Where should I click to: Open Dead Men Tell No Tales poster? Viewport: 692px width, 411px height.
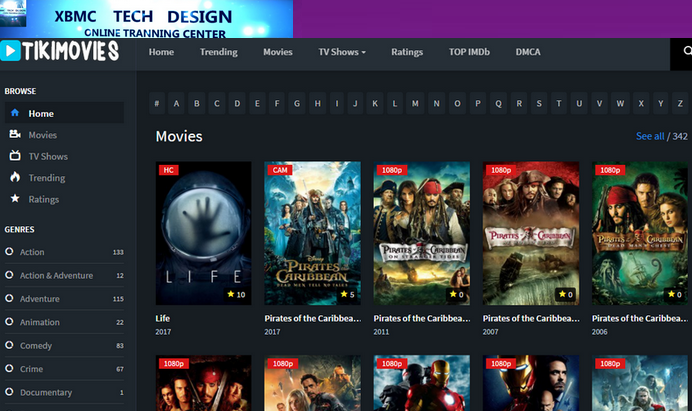[312, 233]
